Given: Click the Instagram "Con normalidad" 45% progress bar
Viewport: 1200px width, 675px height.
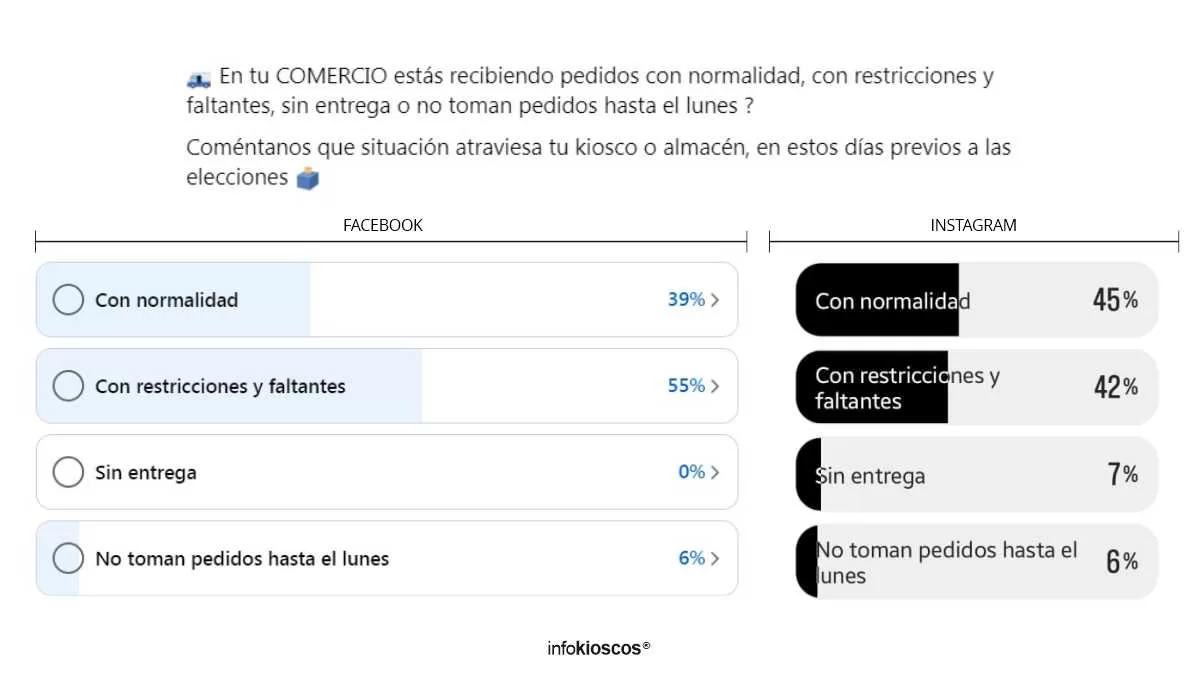Looking at the screenshot, I should [975, 299].
